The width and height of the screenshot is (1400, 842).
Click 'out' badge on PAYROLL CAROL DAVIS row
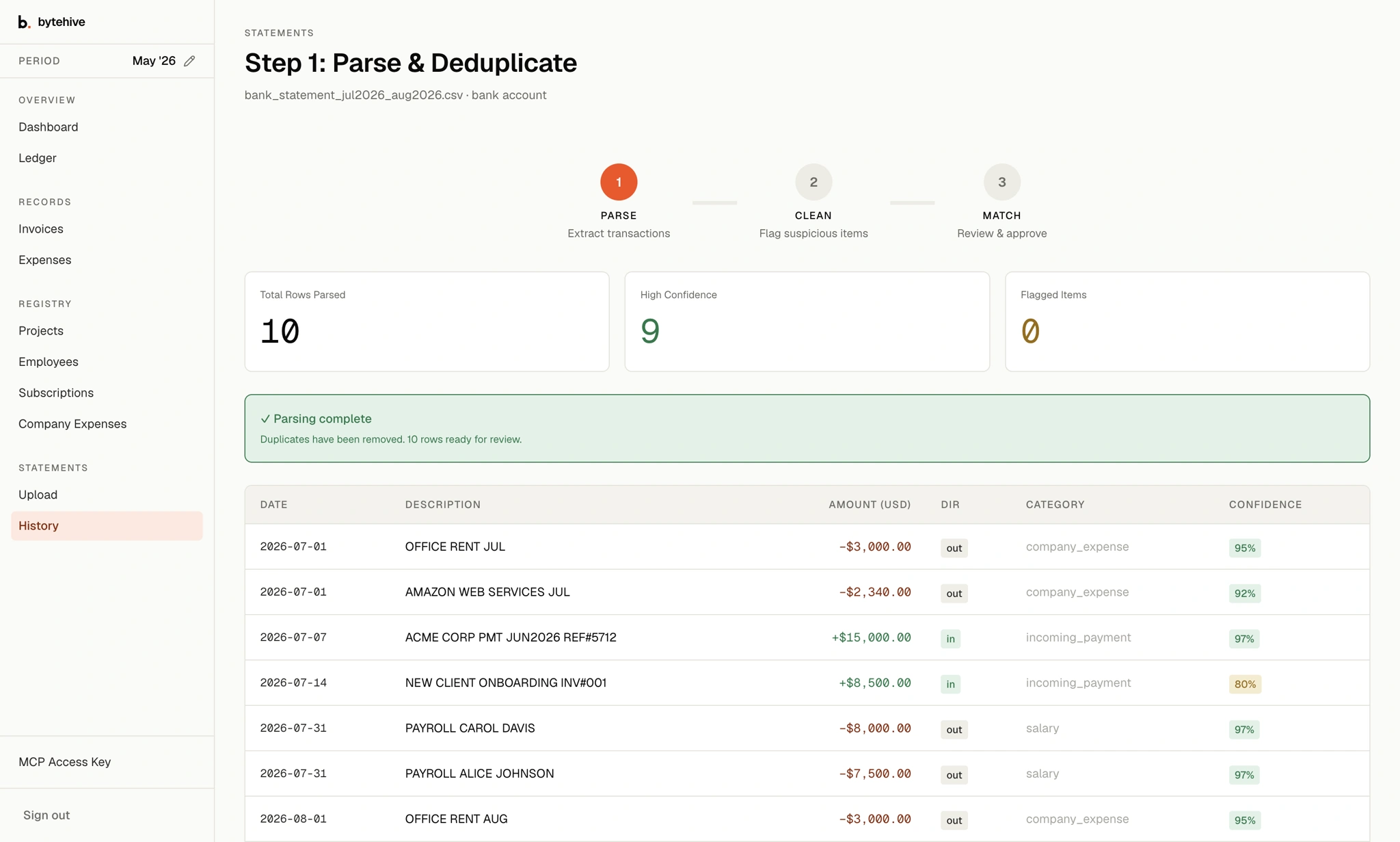(x=954, y=730)
